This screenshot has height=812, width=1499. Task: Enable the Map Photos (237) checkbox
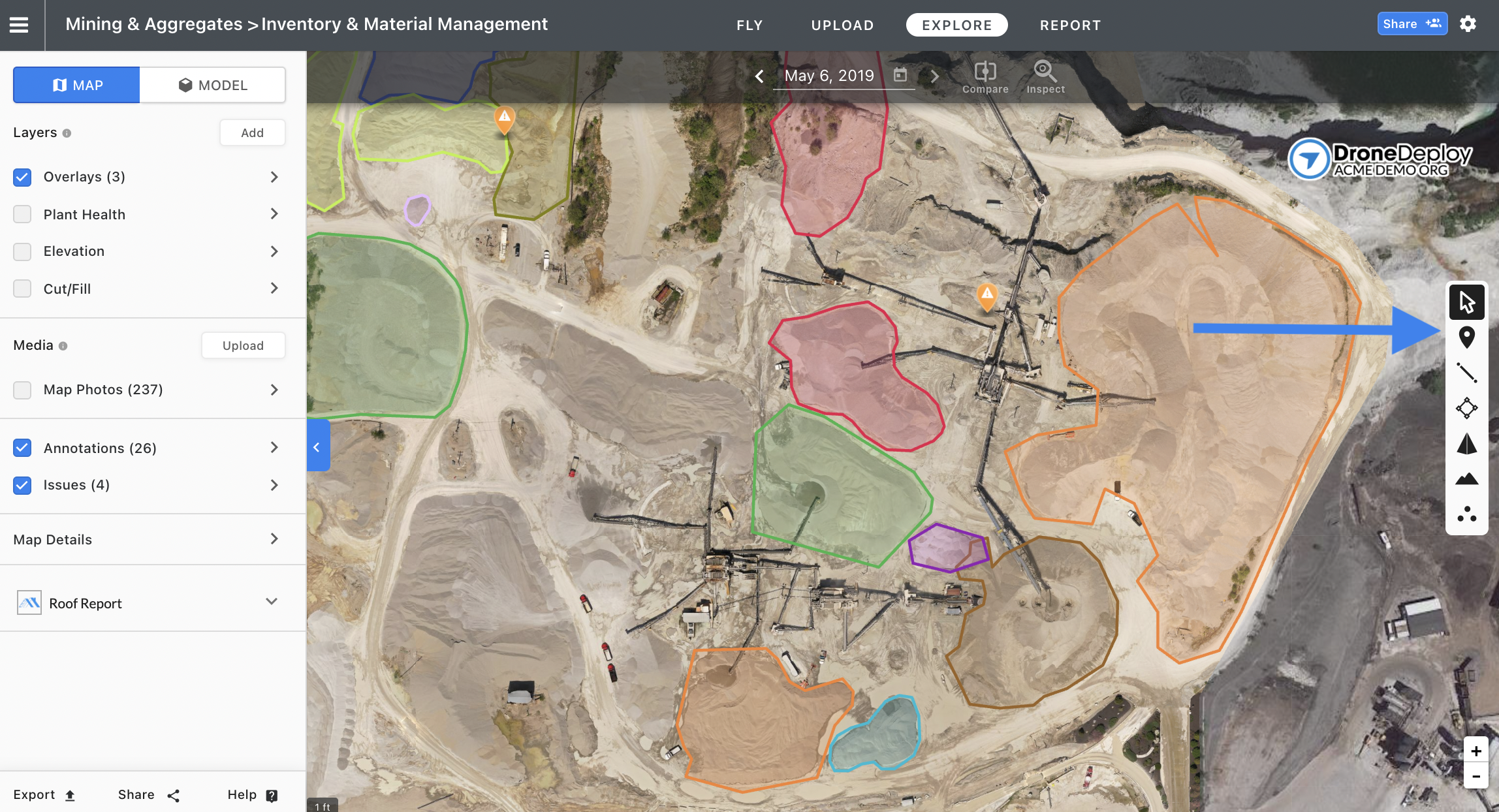[x=22, y=390]
